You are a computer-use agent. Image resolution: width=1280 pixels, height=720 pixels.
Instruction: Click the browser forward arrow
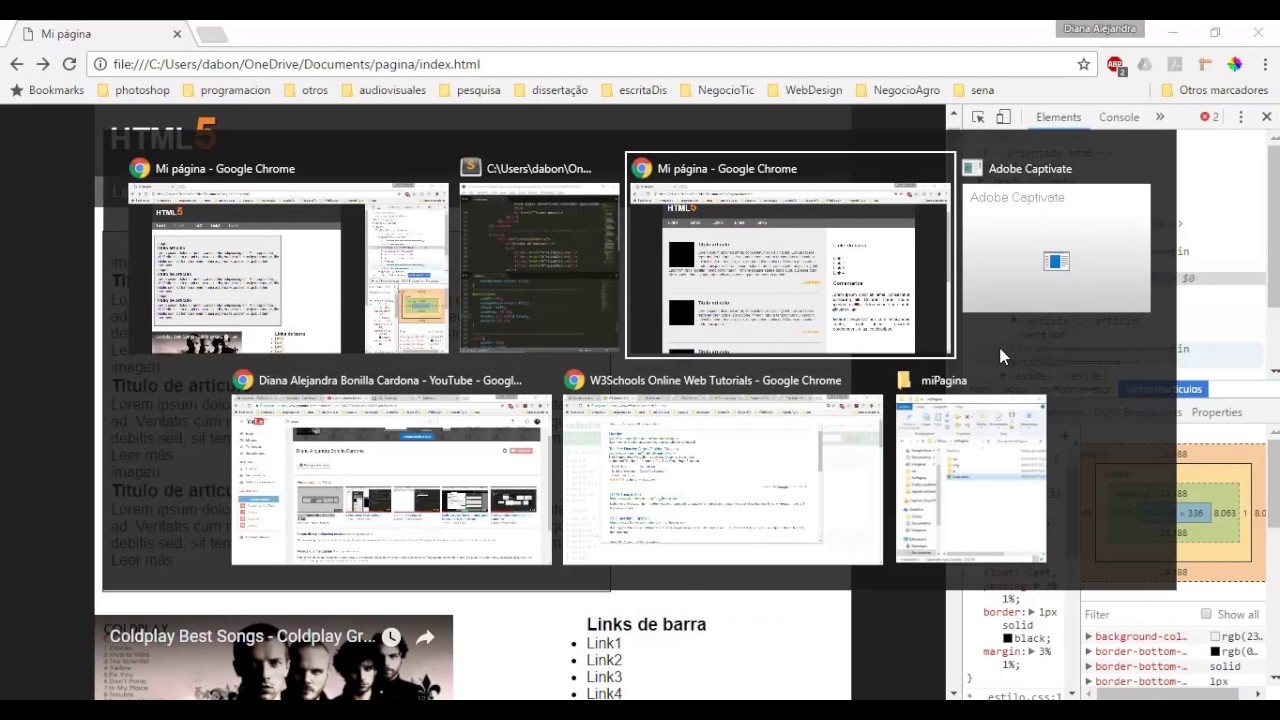[x=43, y=64]
